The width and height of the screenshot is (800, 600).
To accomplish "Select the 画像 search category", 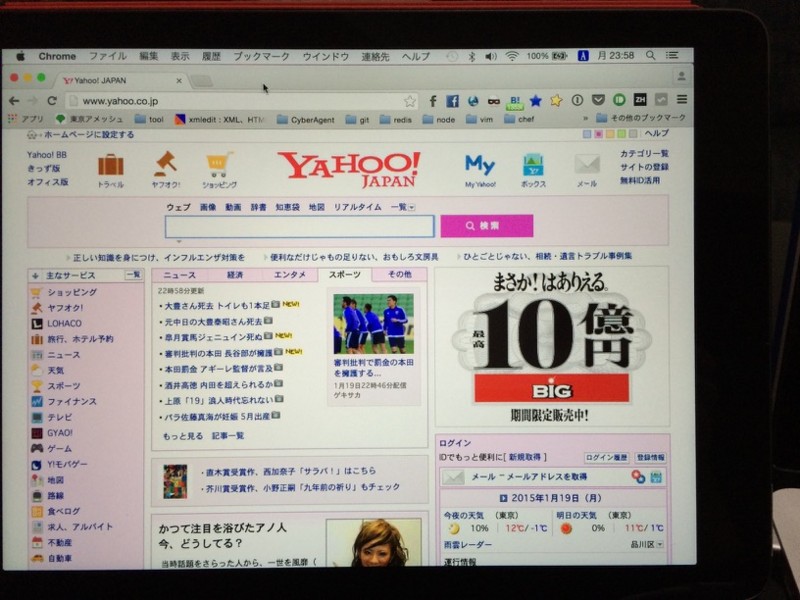I will (208, 207).
